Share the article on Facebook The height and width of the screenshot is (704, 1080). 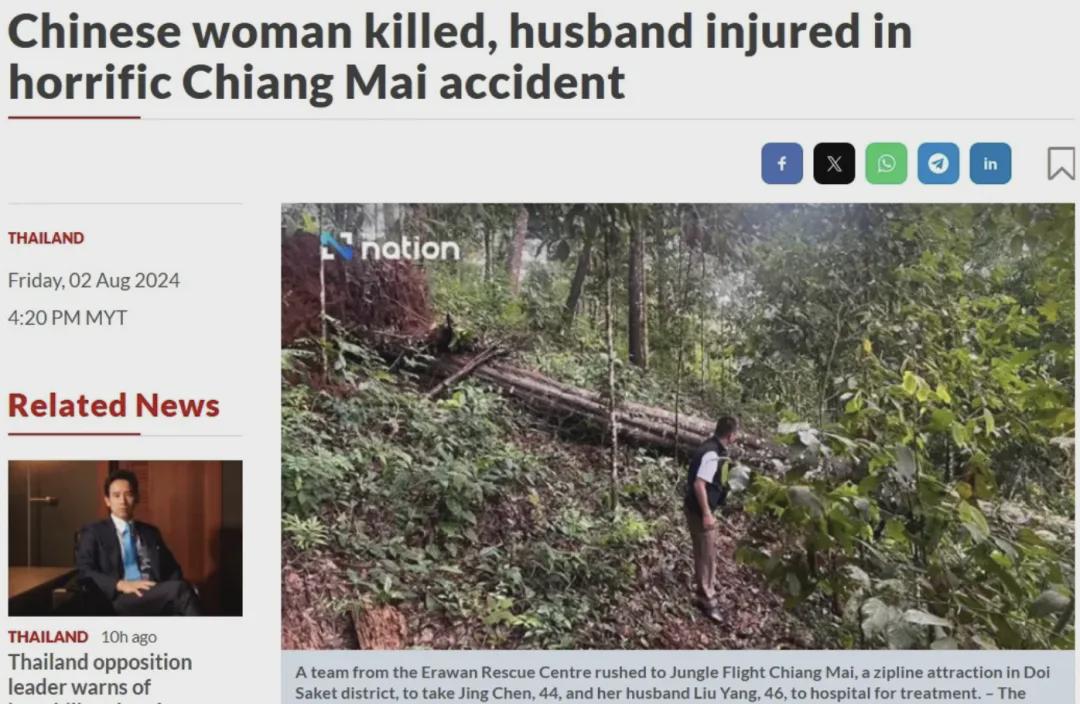point(782,163)
